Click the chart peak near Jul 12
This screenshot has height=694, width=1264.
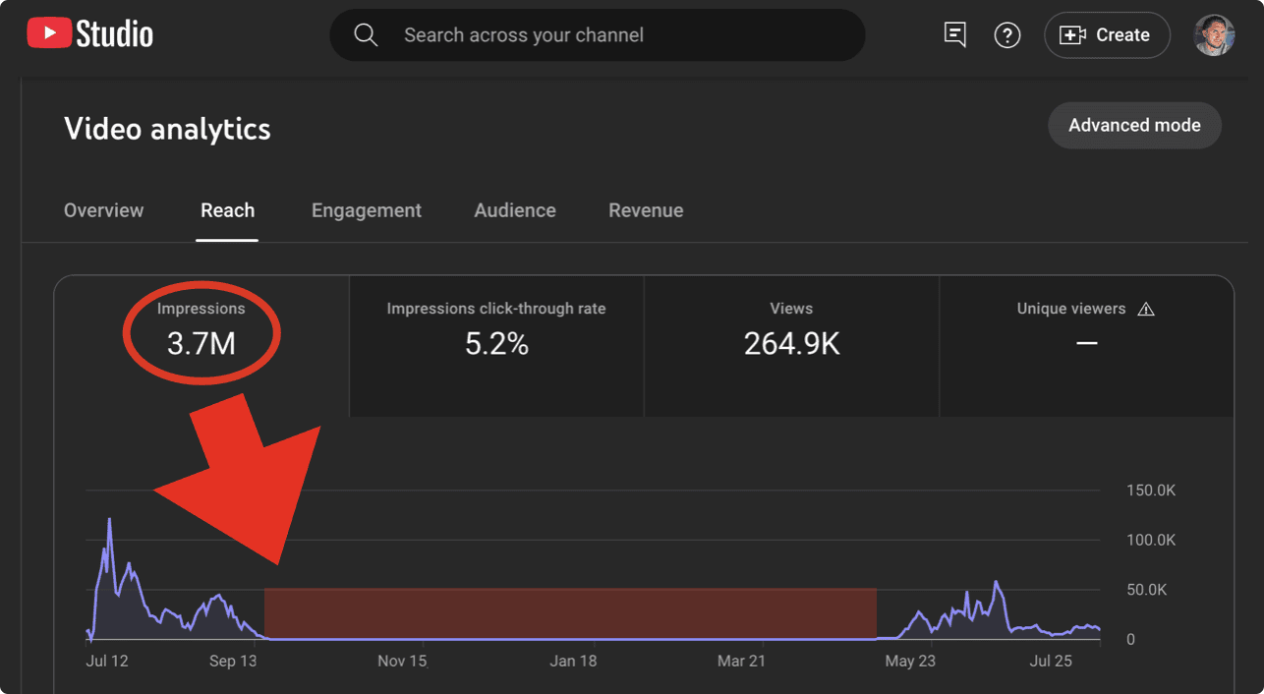(x=109, y=520)
